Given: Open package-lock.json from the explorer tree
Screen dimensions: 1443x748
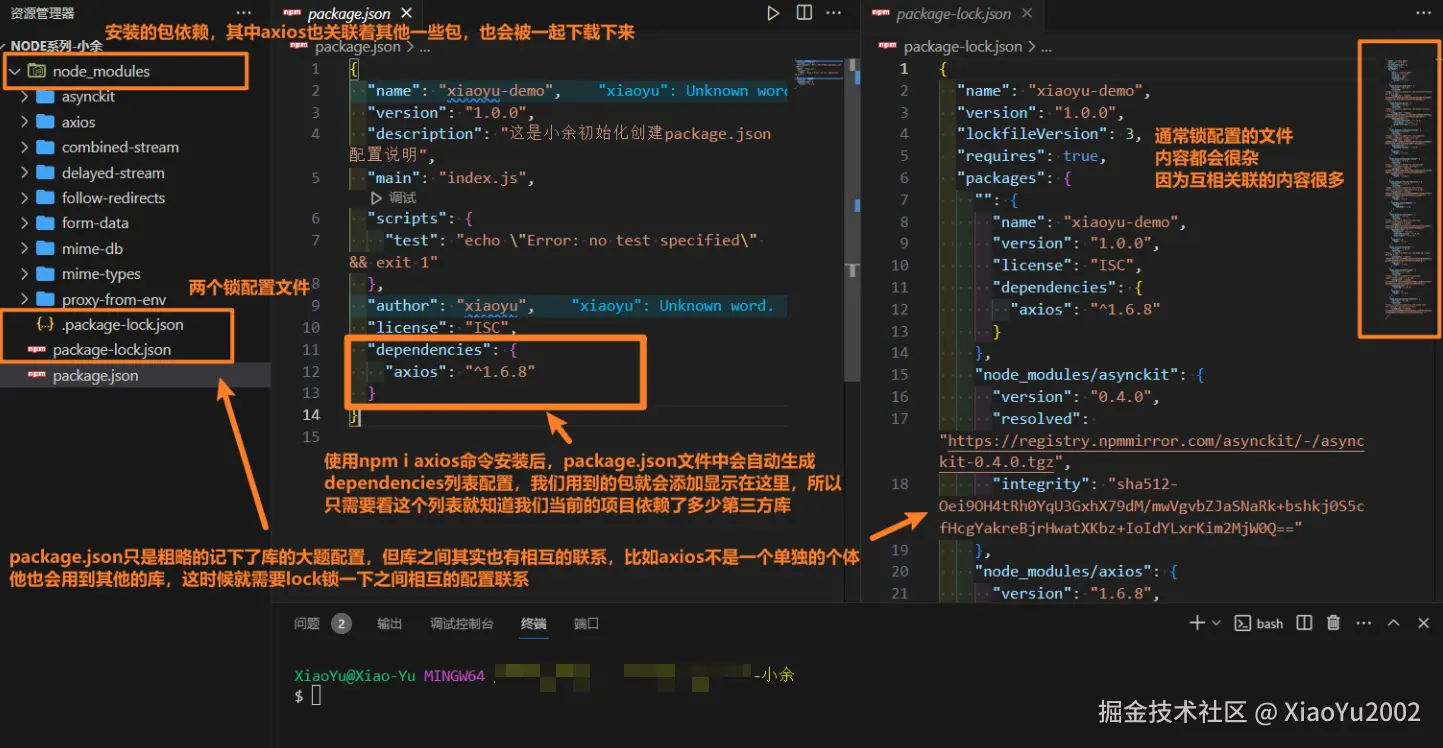Looking at the screenshot, I should coord(112,350).
